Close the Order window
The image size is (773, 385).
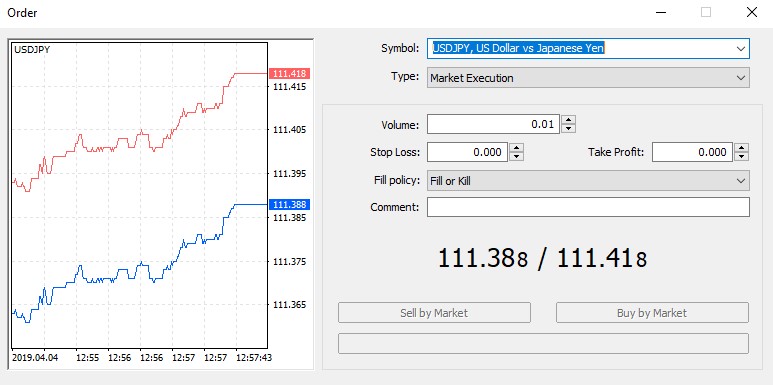752,12
